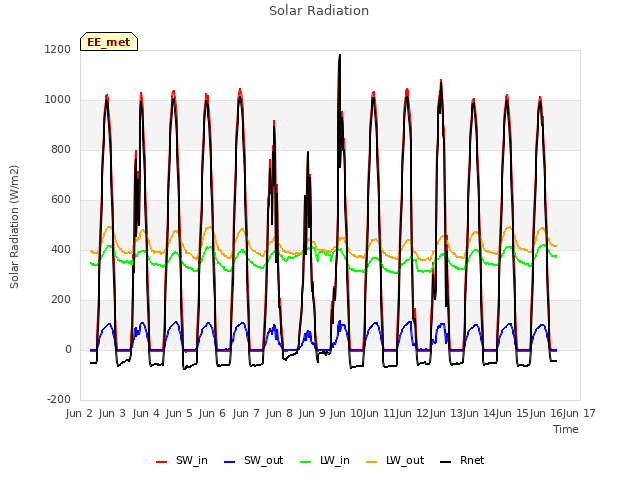
Task: Click the Jun 9 x-axis tick label
Action: (312, 413)
